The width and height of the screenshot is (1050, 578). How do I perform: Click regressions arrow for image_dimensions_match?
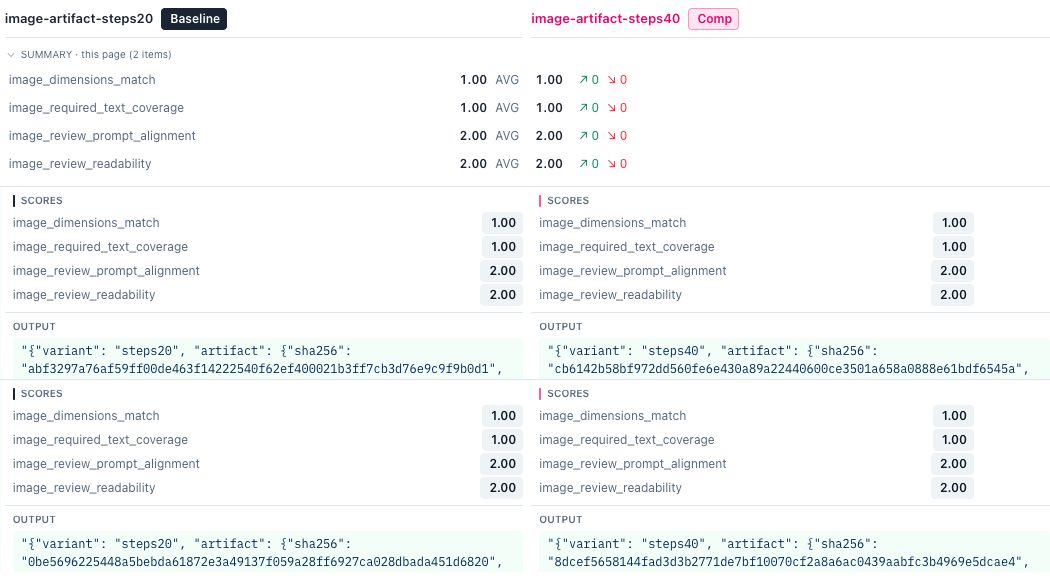point(617,80)
